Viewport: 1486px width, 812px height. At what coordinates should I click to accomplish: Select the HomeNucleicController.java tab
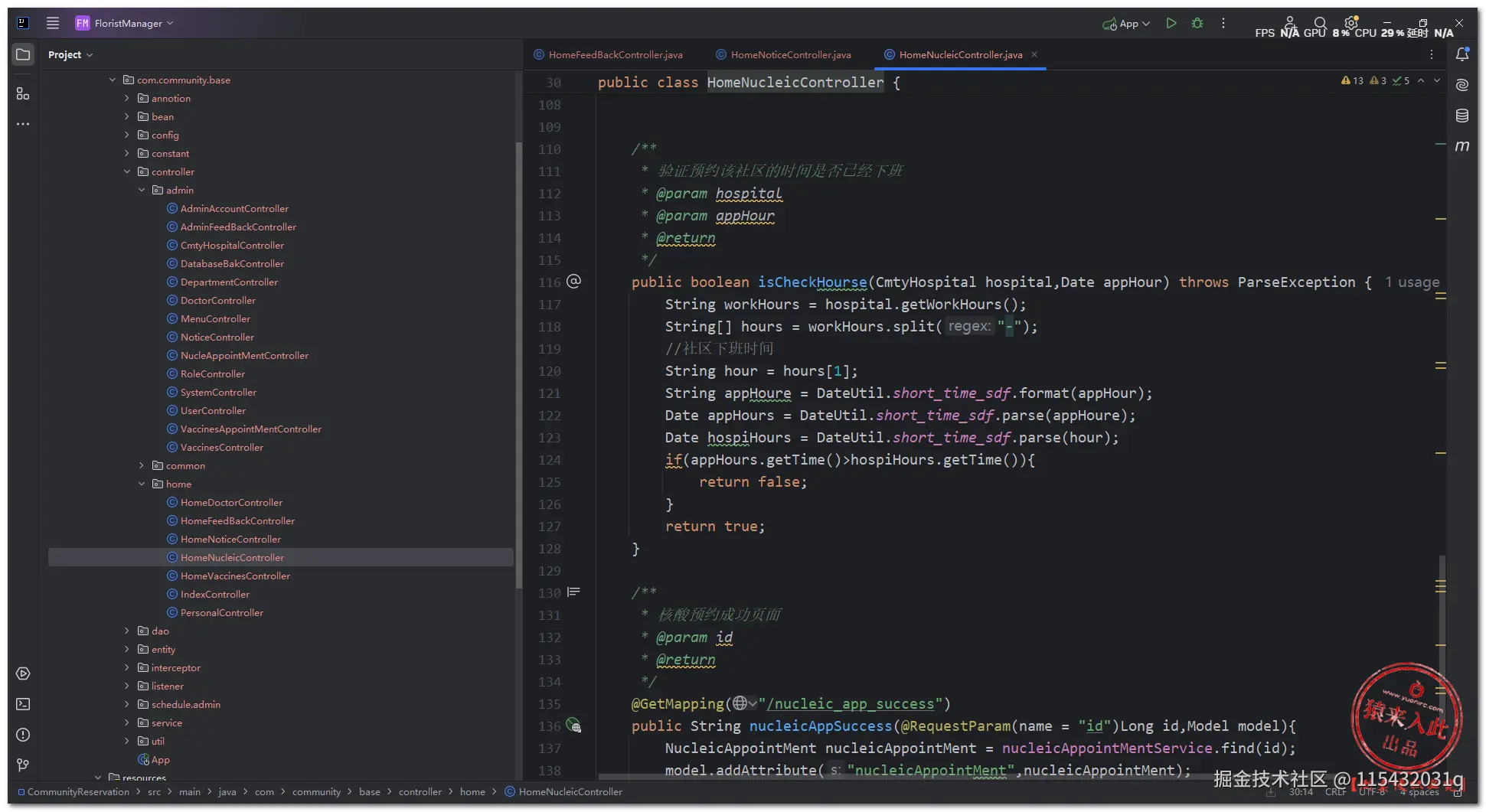tap(961, 54)
